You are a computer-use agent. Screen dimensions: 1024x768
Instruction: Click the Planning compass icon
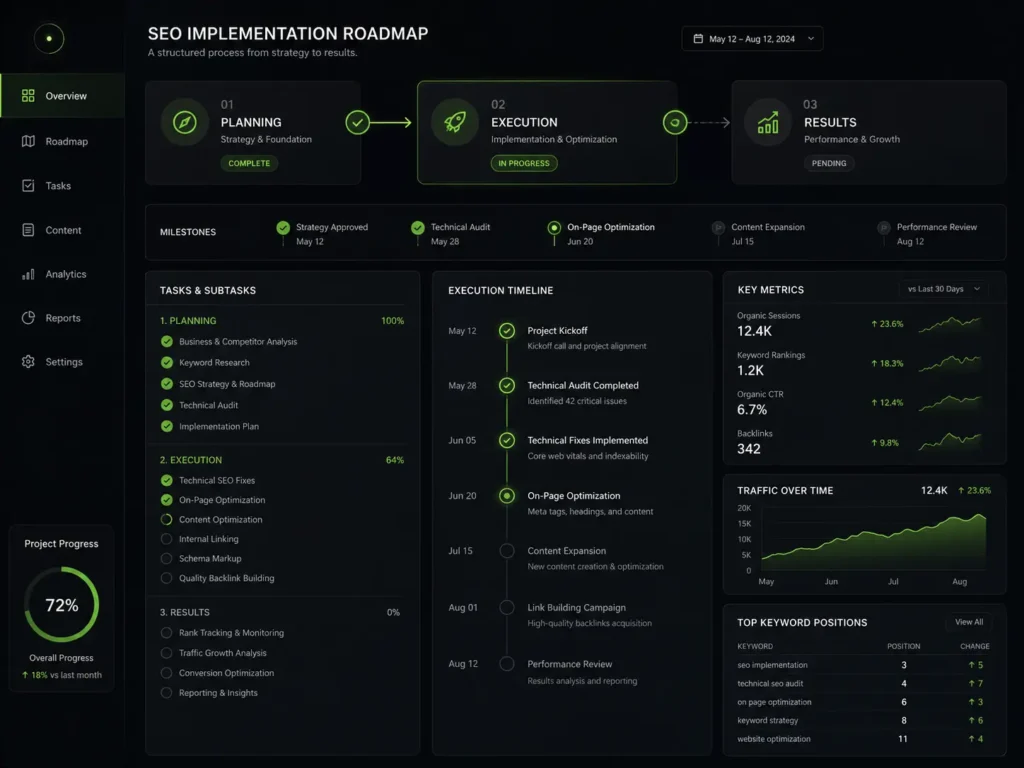(185, 122)
